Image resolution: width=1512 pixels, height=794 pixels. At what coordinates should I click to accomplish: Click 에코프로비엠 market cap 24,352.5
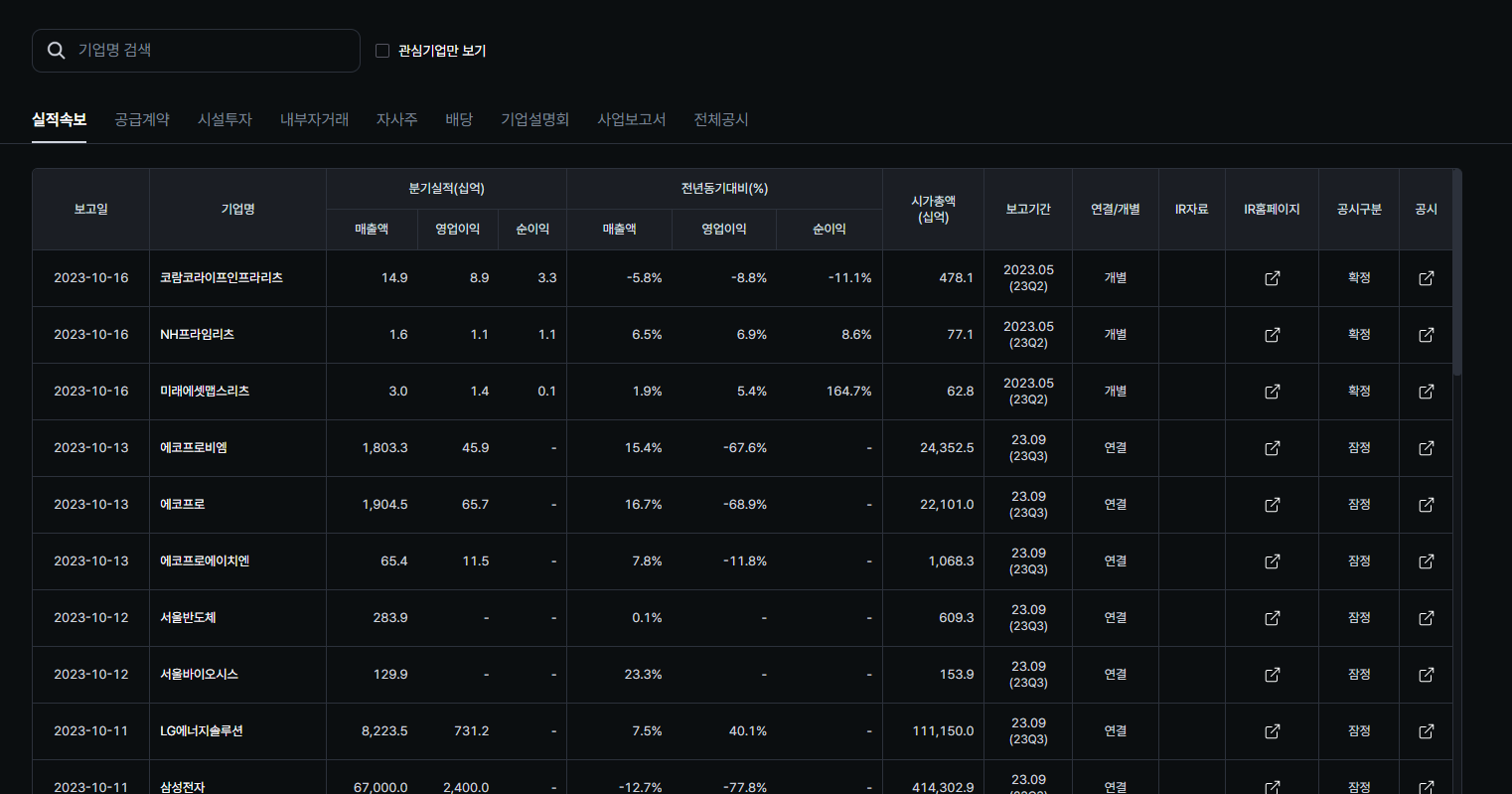click(x=947, y=448)
